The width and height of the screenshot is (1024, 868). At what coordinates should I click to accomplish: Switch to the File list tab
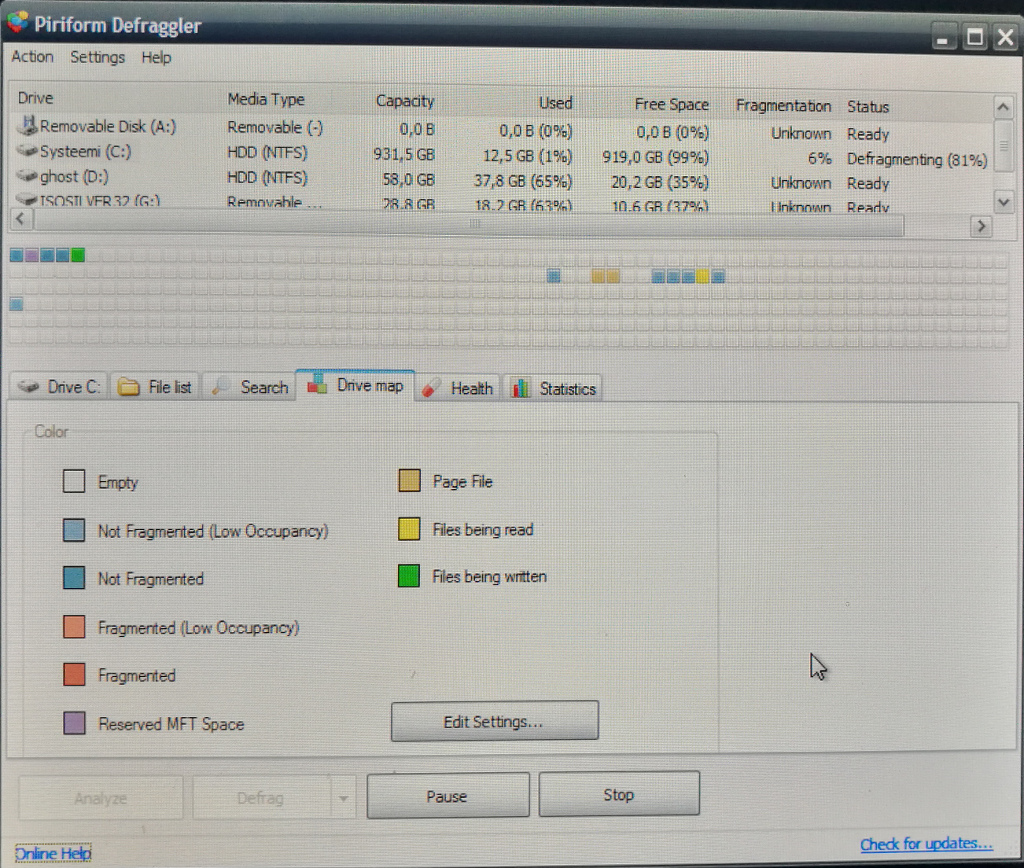coord(155,387)
